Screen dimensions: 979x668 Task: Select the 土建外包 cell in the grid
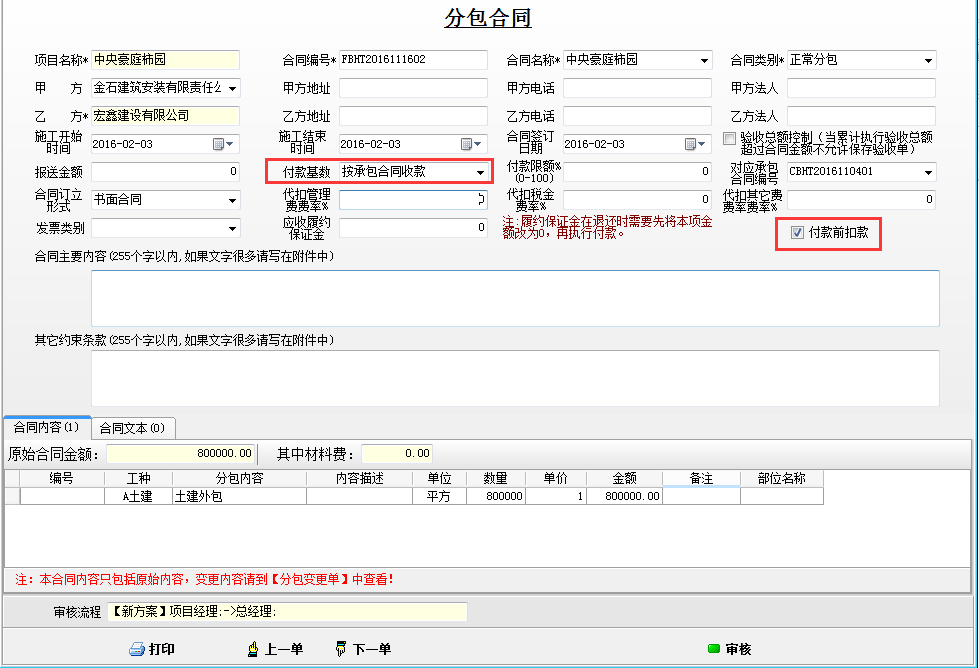(x=239, y=496)
